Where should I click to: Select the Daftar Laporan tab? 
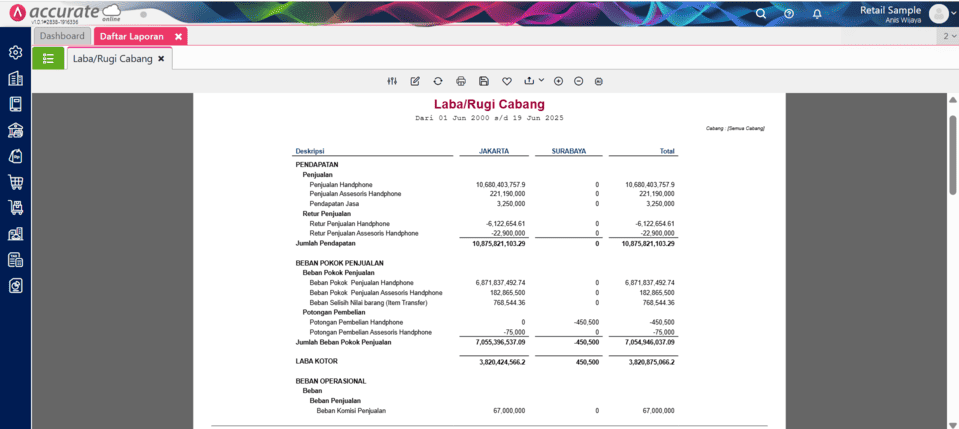[132, 37]
